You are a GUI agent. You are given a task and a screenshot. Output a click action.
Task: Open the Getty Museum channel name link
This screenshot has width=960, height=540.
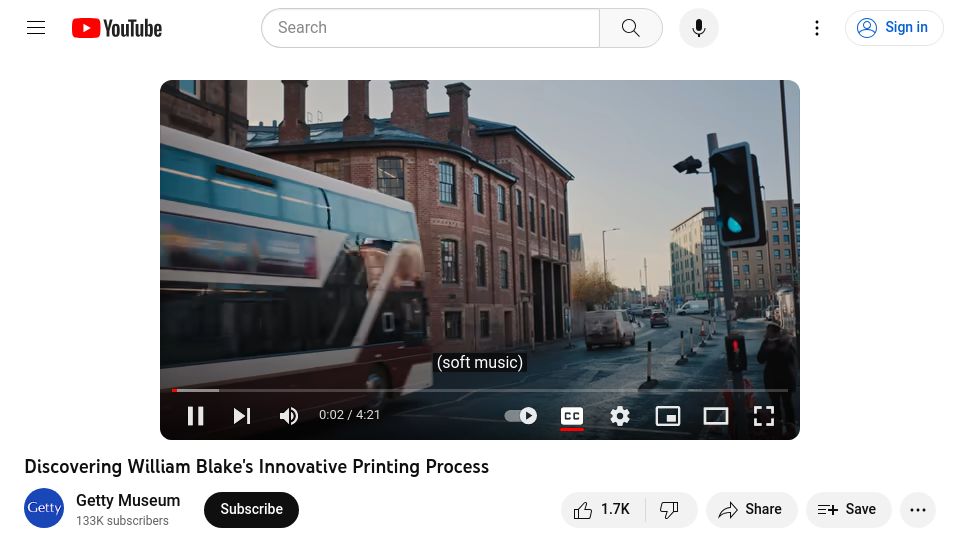point(128,500)
